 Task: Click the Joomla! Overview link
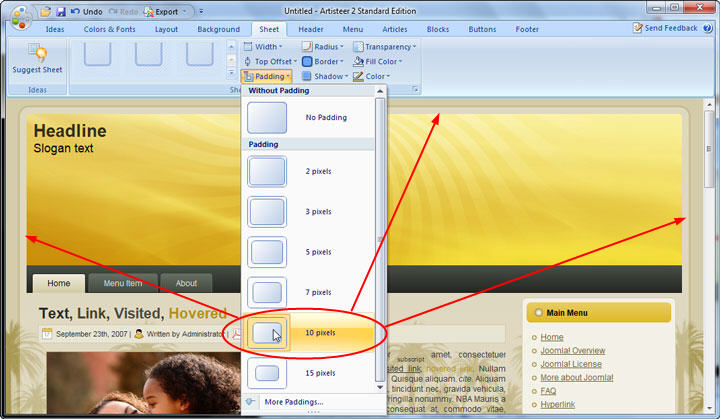[572, 351]
